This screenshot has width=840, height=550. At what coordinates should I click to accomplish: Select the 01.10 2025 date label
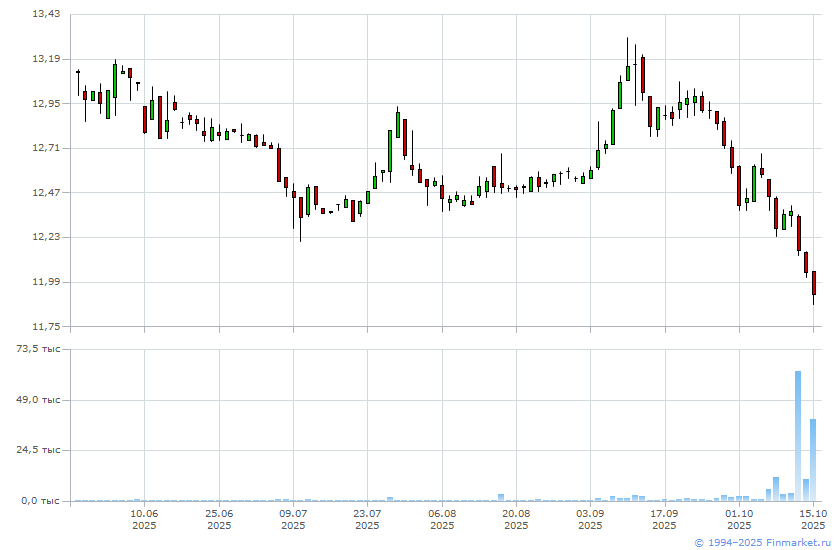pos(739,519)
